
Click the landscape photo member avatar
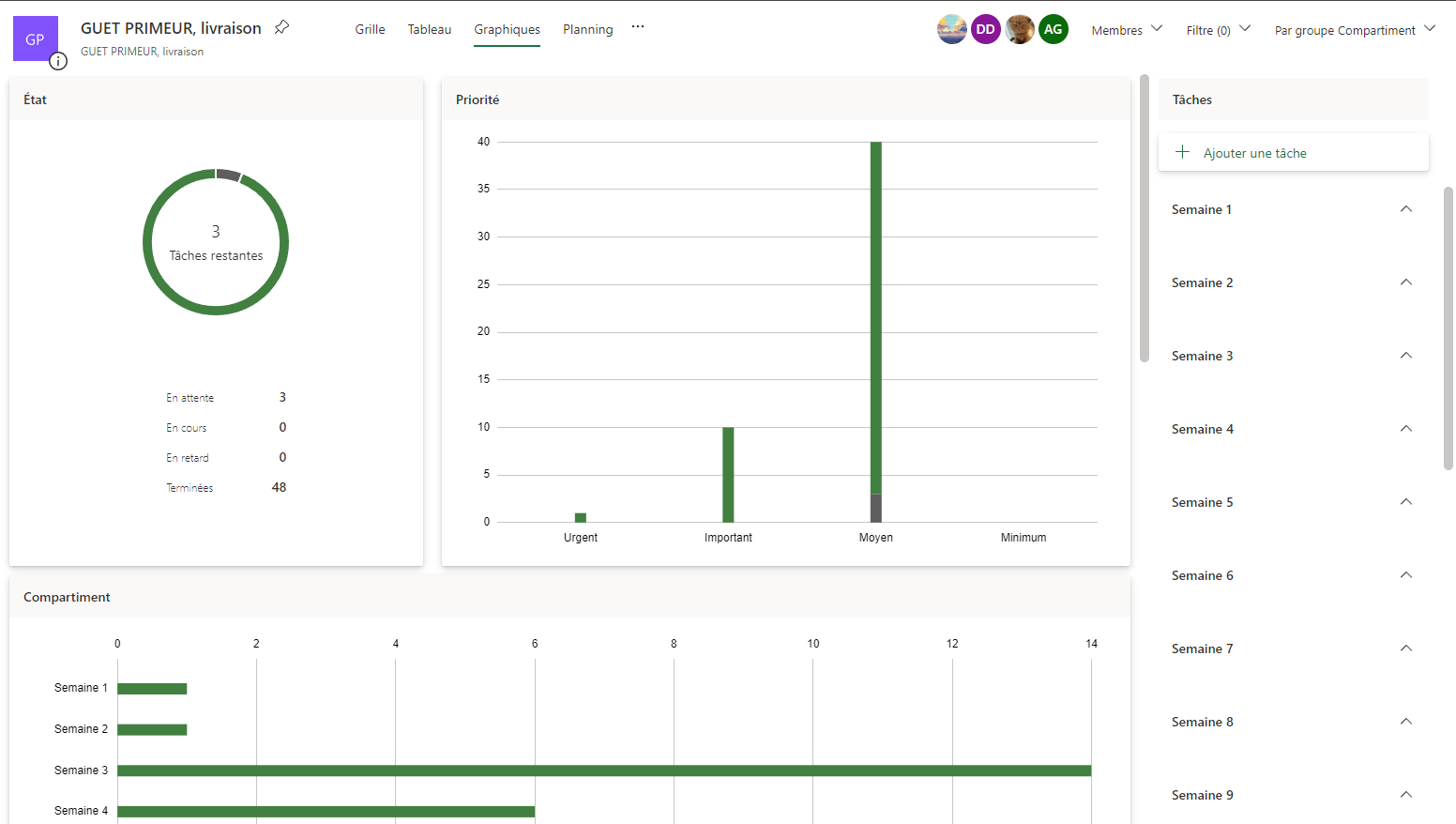pos(951,29)
